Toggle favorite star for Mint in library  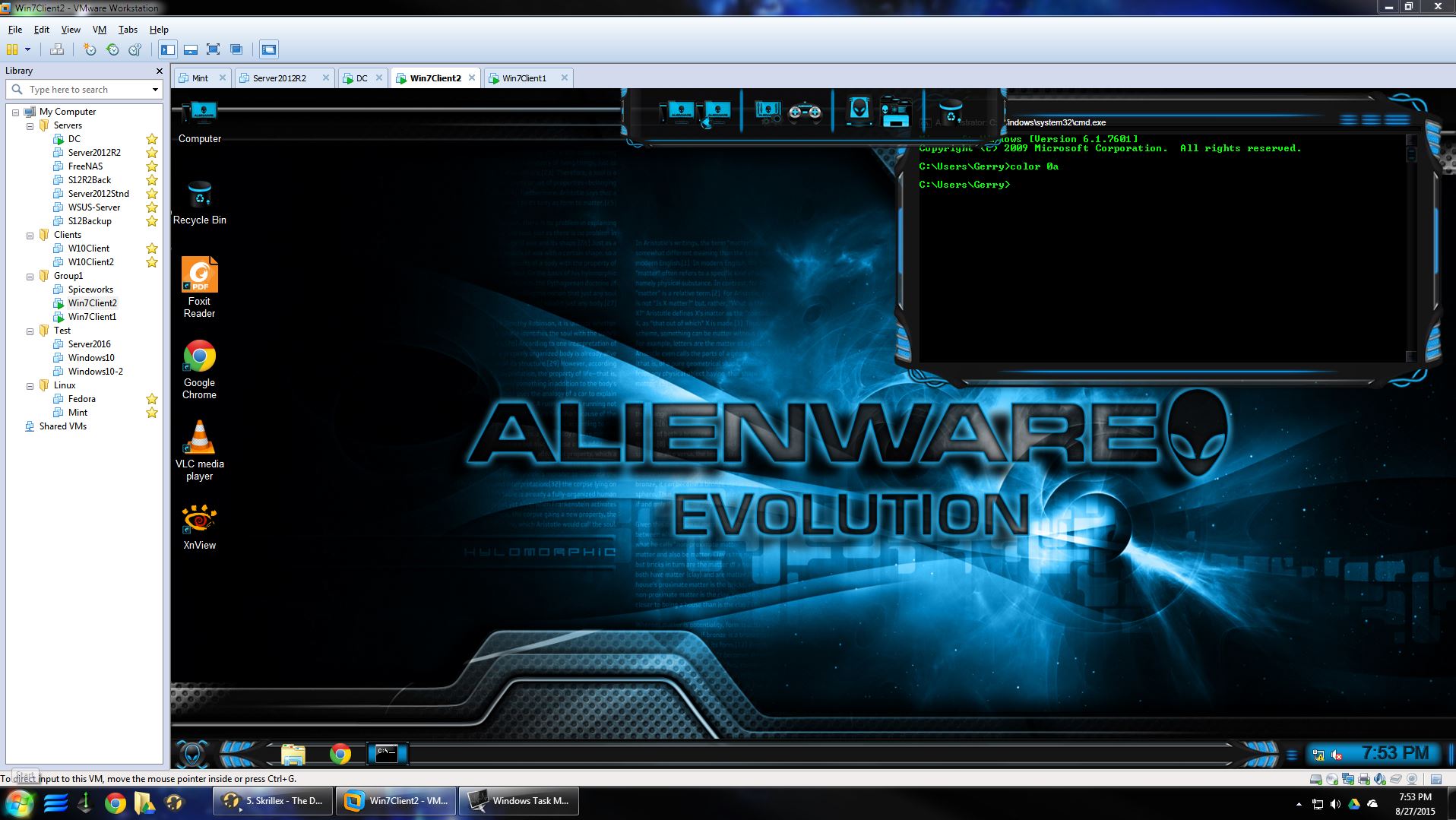(x=152, y=413)
